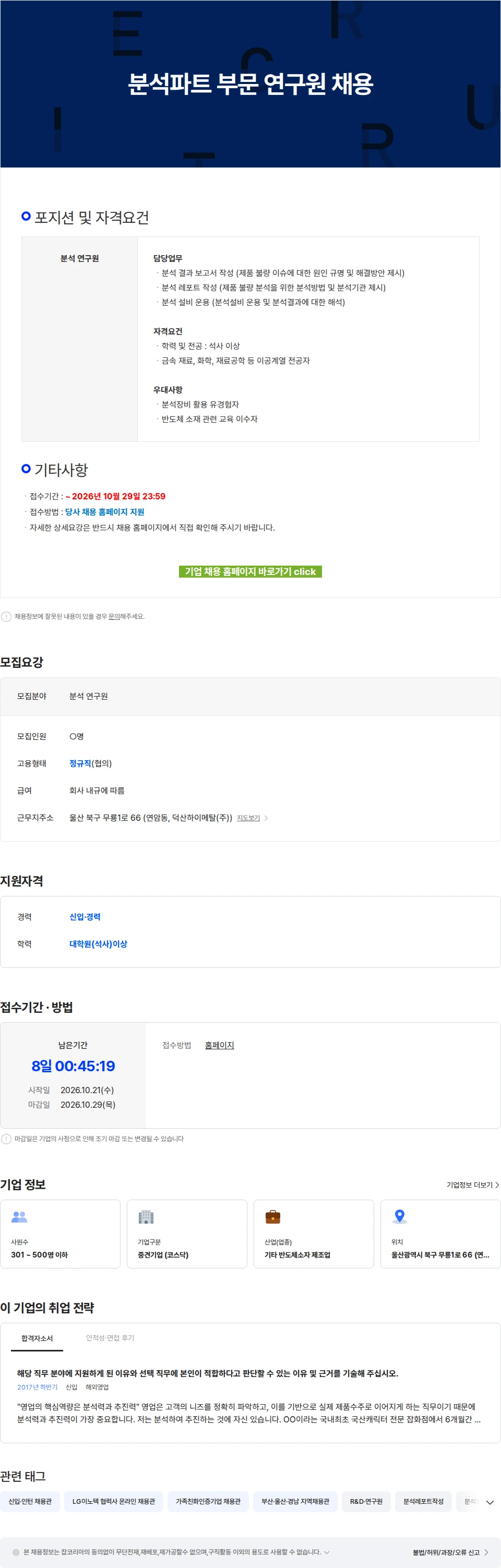Click the 문의 link in notice

pos(114,617)
